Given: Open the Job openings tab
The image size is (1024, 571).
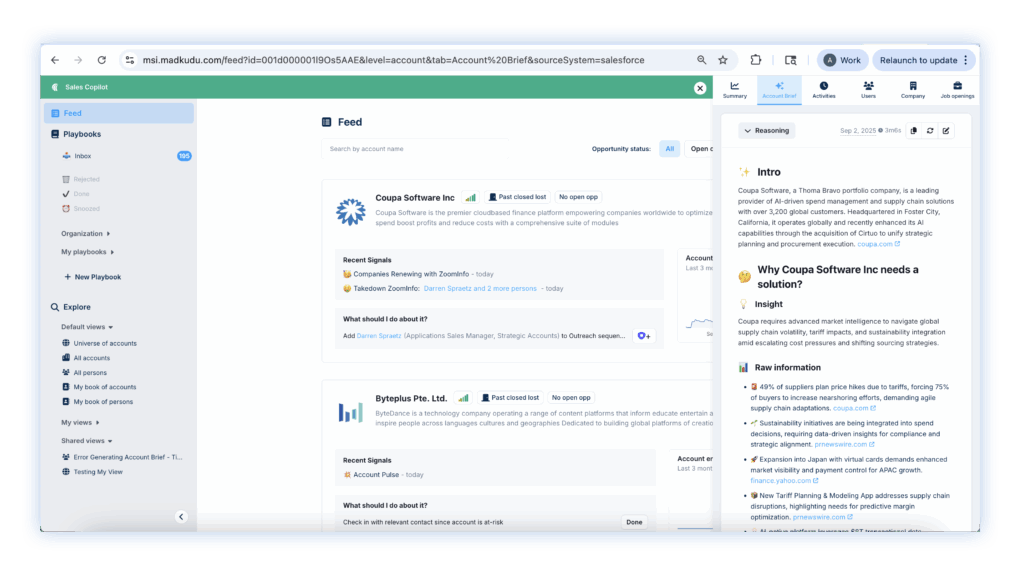Looking at the screenshot, I should point(957,90).
